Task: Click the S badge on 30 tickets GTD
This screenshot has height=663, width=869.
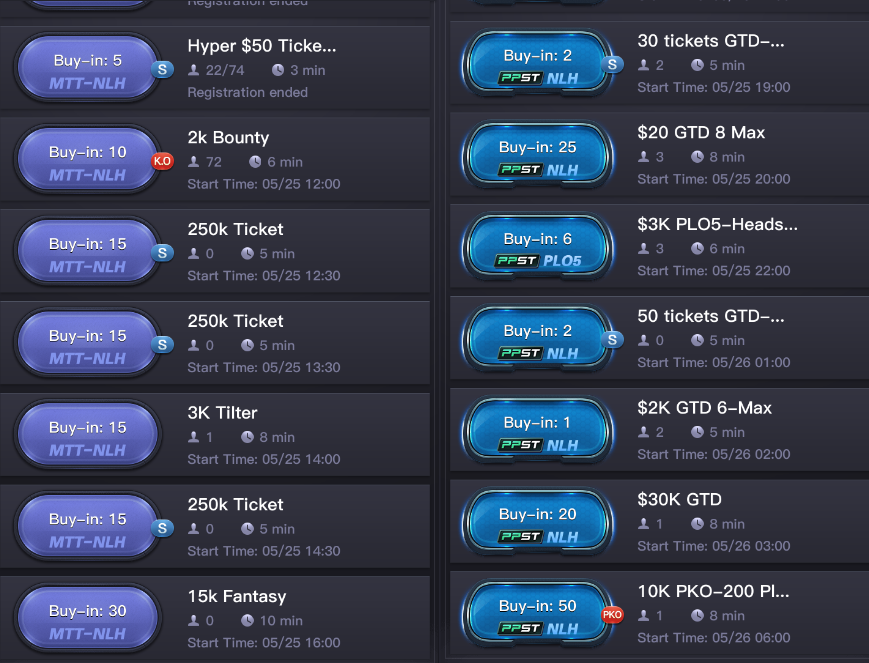Action: click(613, 65)
